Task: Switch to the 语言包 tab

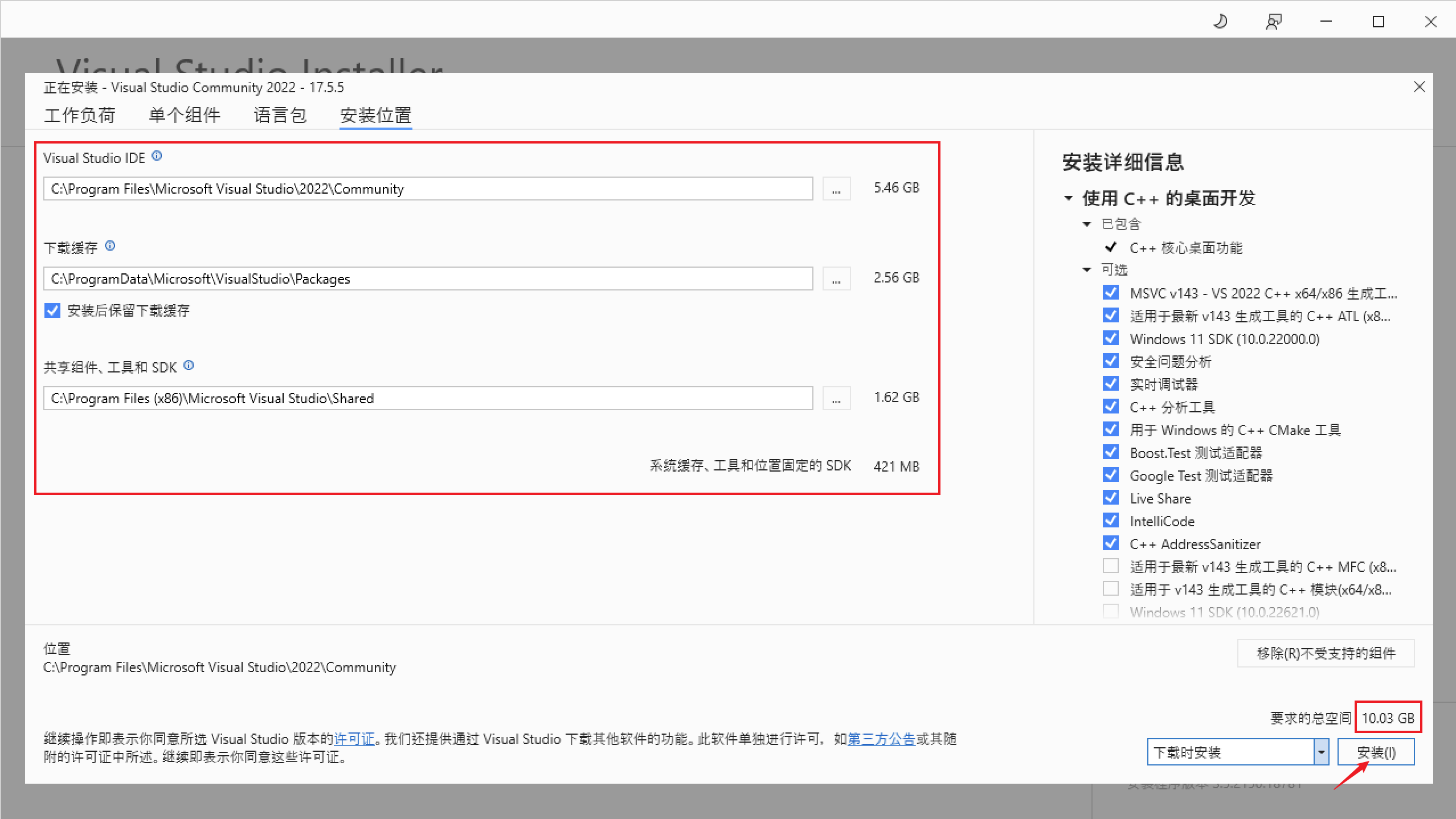Action: (x=280, y=115)
